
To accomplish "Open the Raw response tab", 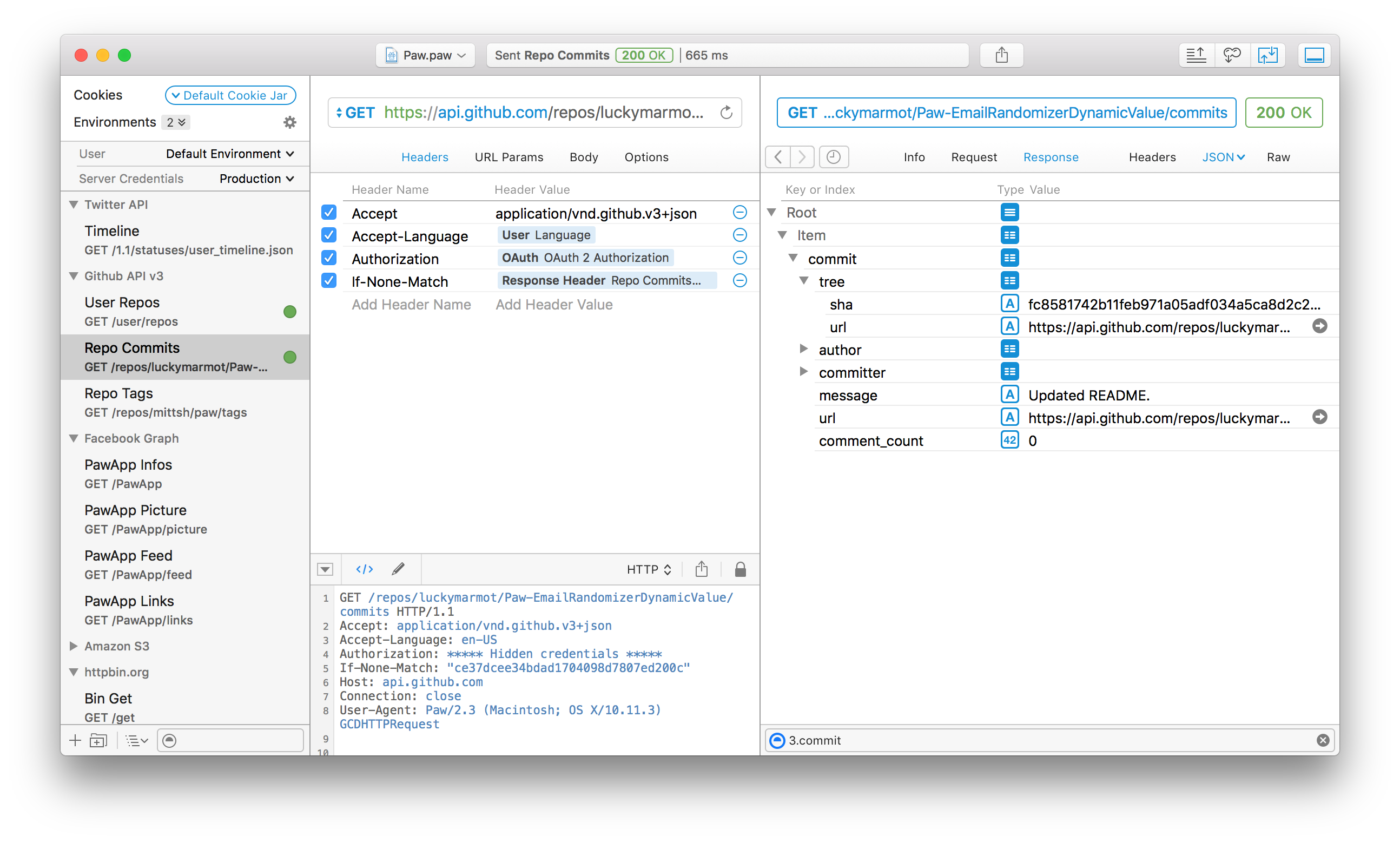I will 1278,157.
